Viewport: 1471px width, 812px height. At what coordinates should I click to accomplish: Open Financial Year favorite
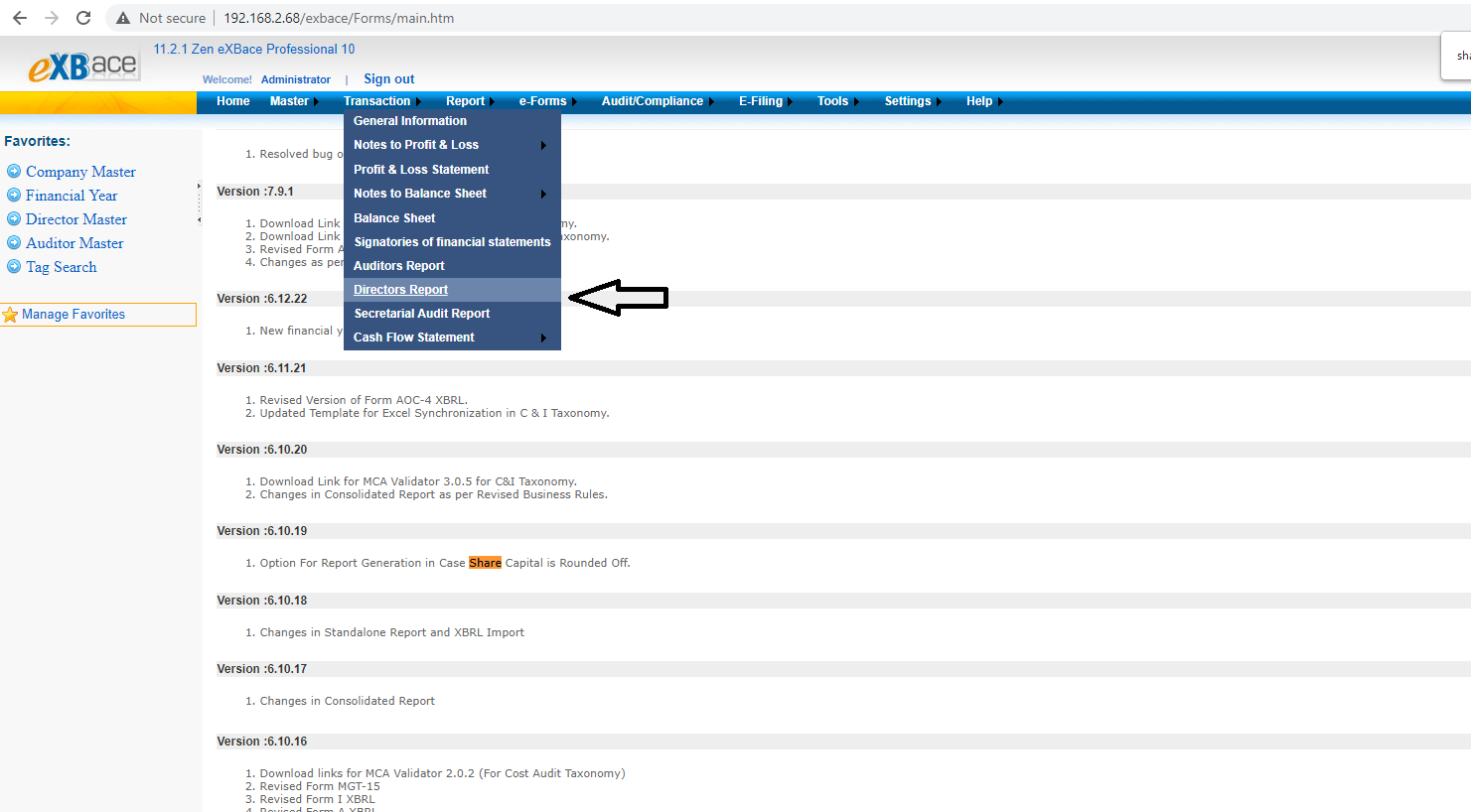point(72,196)
